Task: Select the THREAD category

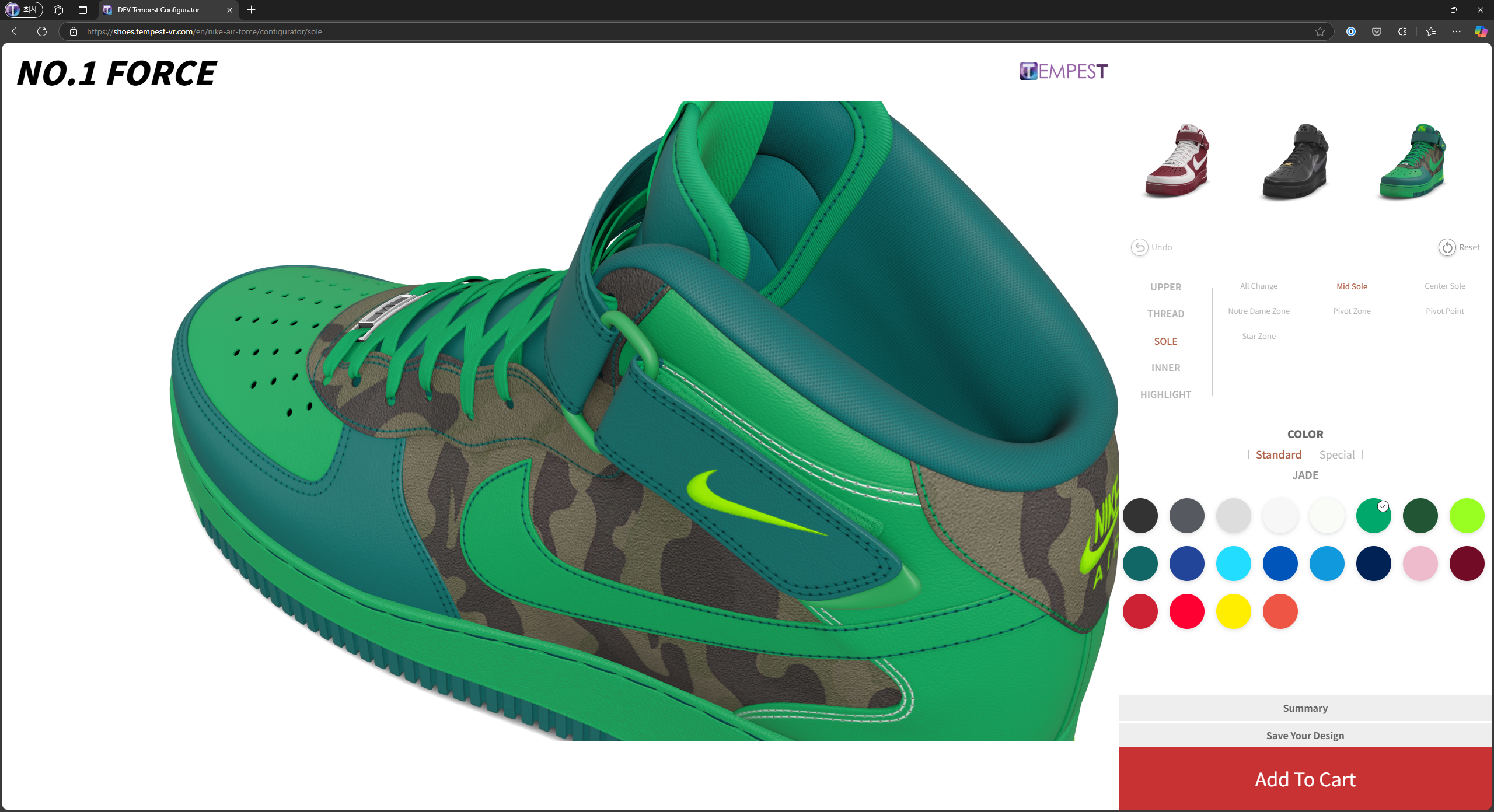Action: coord(1165,314)
